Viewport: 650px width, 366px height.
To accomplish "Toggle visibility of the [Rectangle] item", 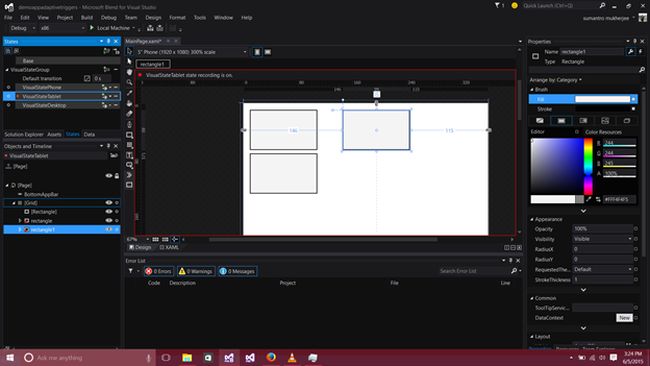I will coord(109,211).
